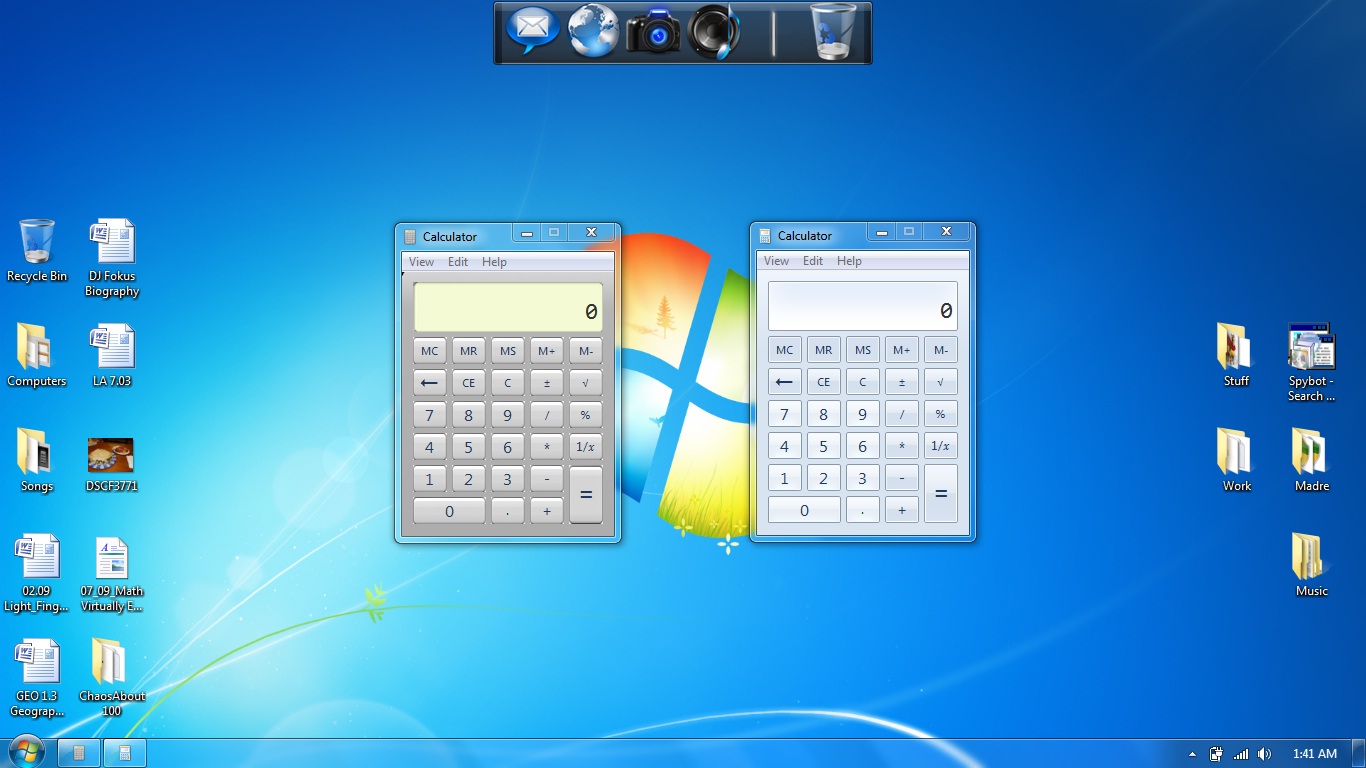Select the Music folder icon
Screen dimensions: 1366x768
pos(1312,566)
